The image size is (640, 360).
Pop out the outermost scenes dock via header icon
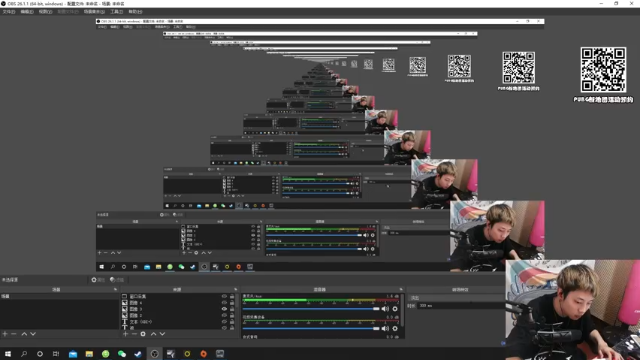[x=115, y=289]
